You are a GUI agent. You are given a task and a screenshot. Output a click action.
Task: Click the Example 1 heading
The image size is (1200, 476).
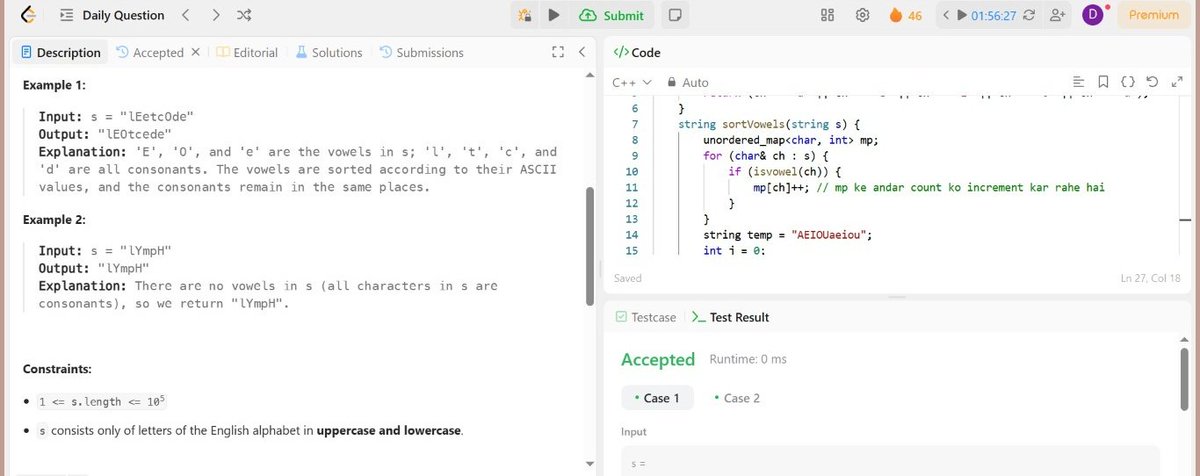tap(55, 85)
